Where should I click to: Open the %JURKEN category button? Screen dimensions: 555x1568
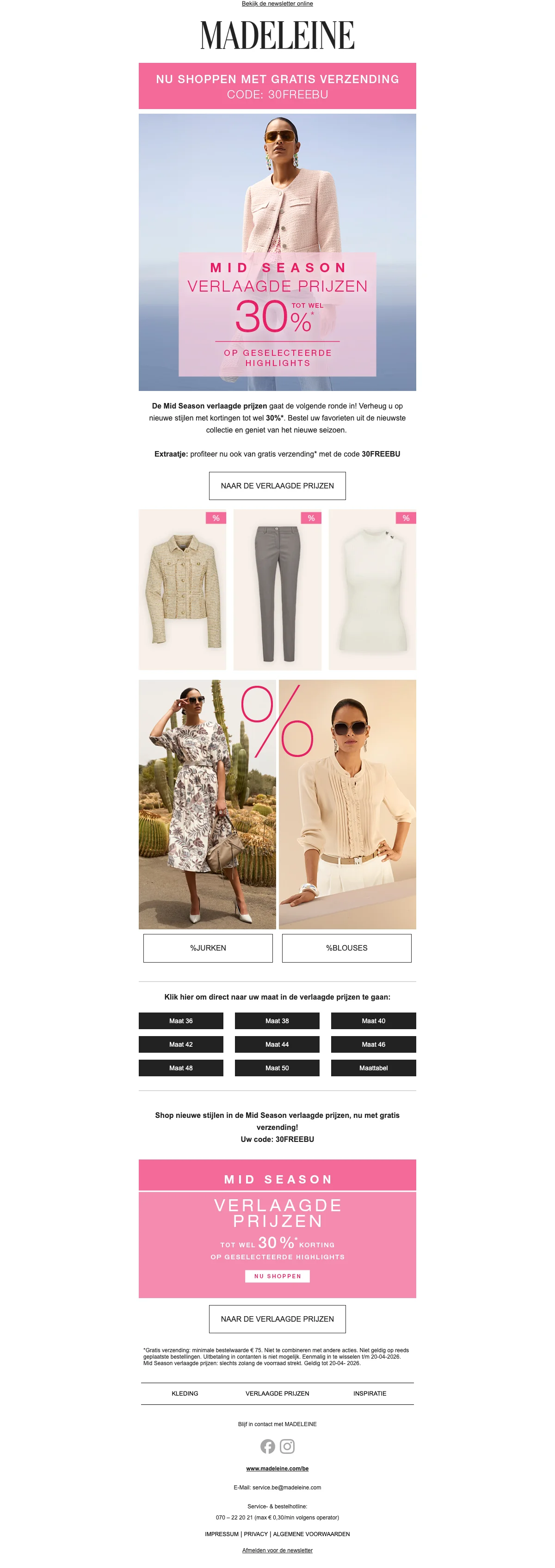tap(208, 948)
